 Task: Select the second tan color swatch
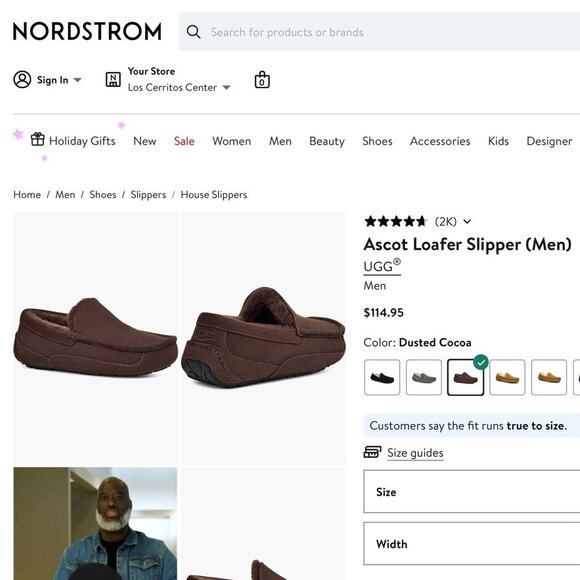(x=549, y=377)
